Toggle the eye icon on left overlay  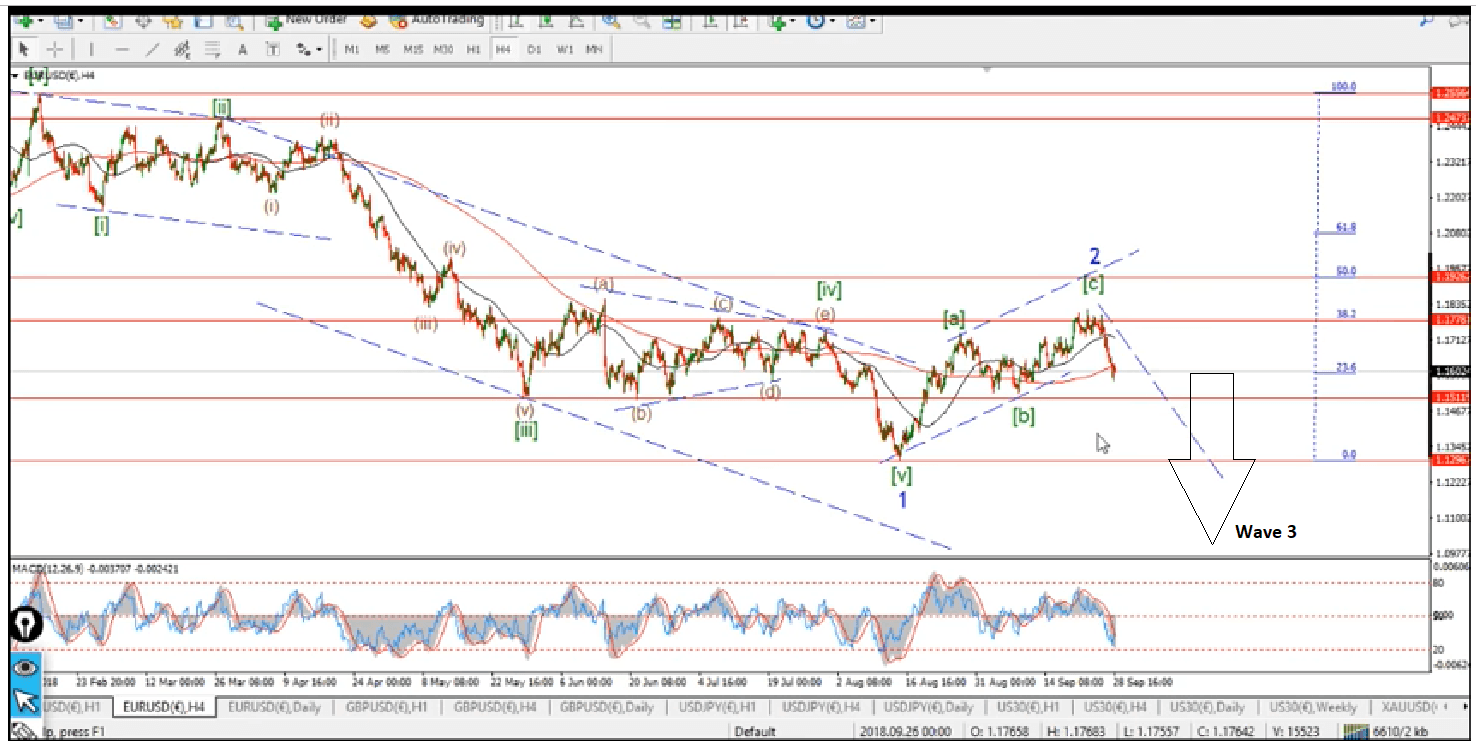(x=26, y=667)
